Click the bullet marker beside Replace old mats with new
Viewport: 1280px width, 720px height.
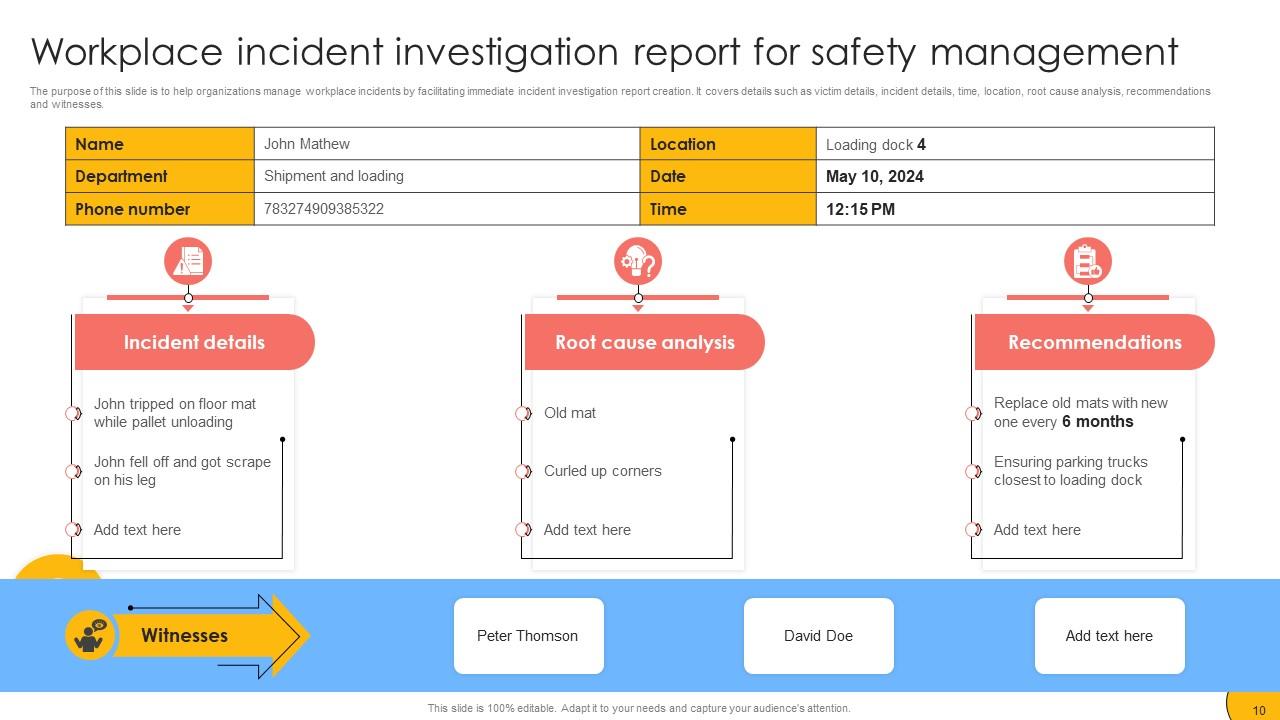coord(972,413)
